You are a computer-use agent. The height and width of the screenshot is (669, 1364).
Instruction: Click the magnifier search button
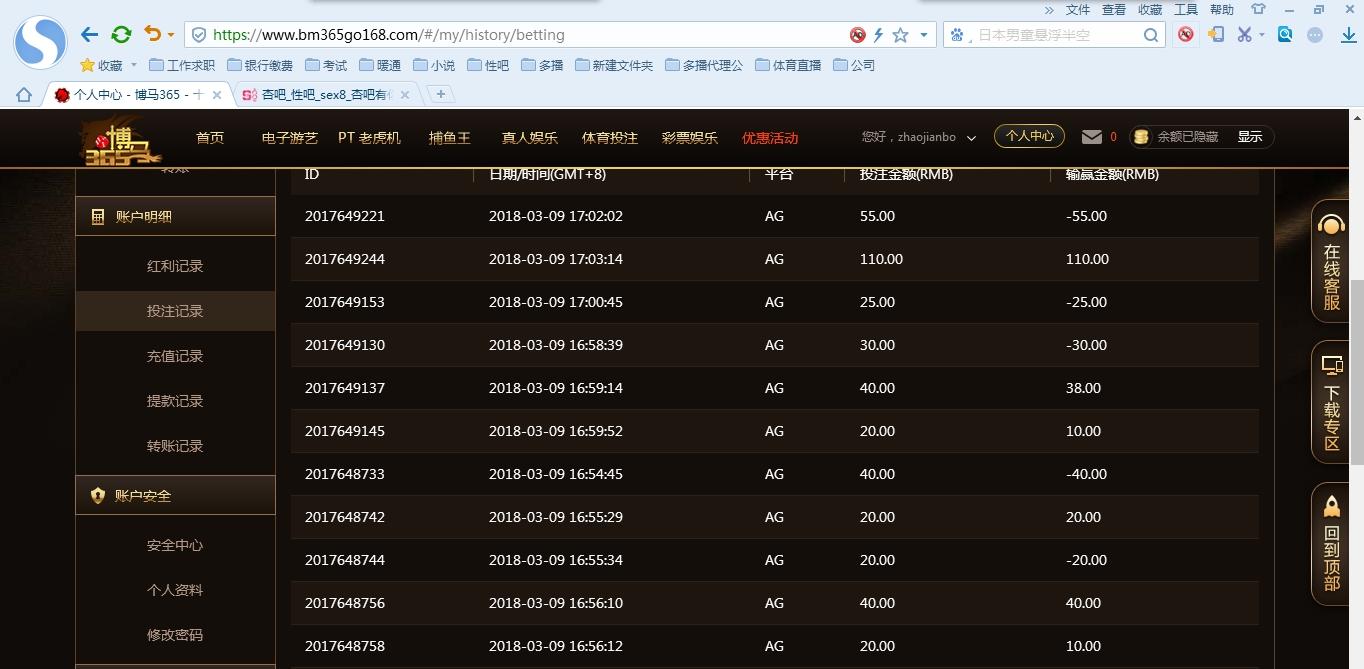click(1151, 35)
